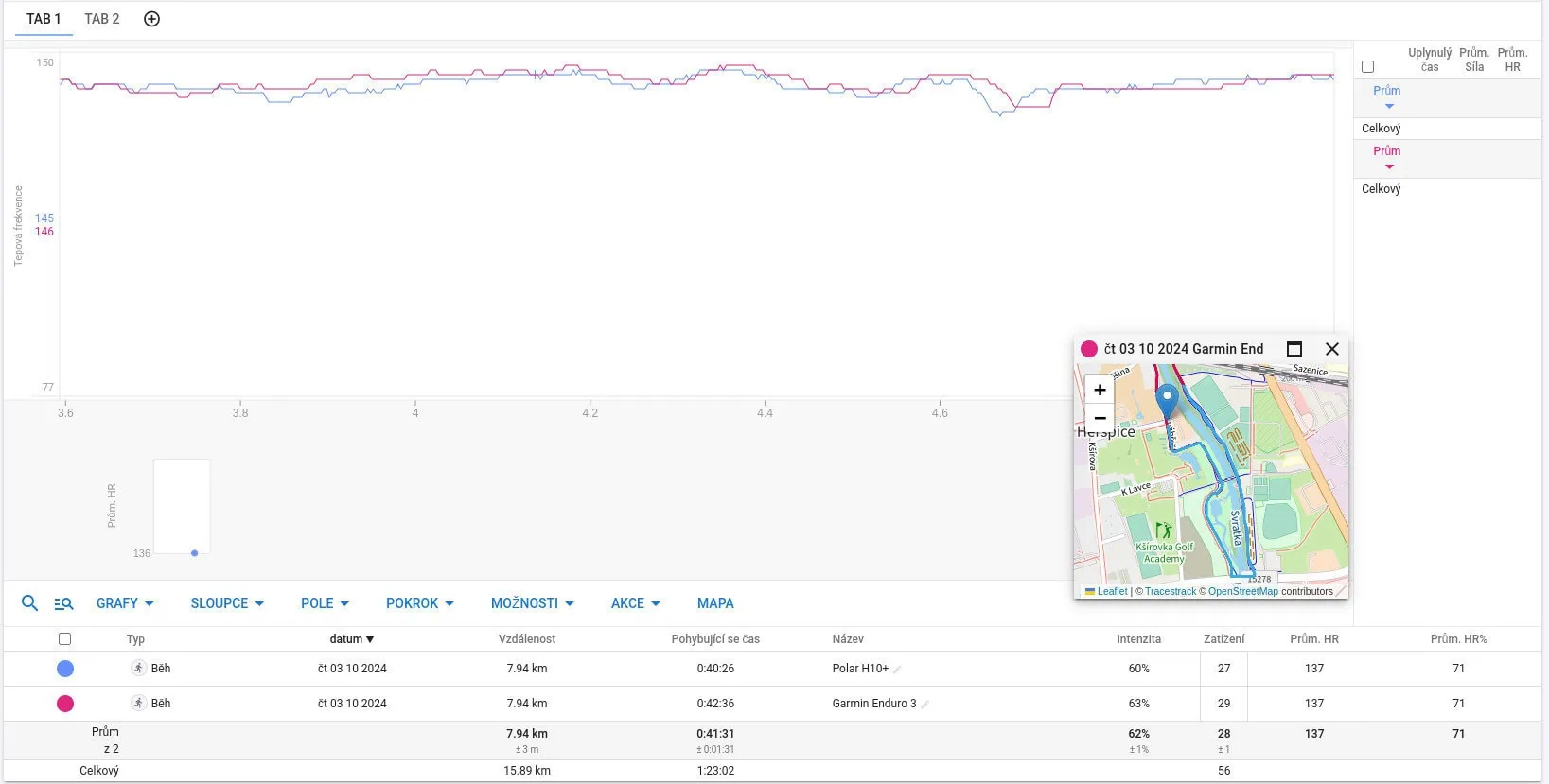Click running icon in Polar H10+ row
This screenshot has width=1549, height=784.
pos(139,669)
